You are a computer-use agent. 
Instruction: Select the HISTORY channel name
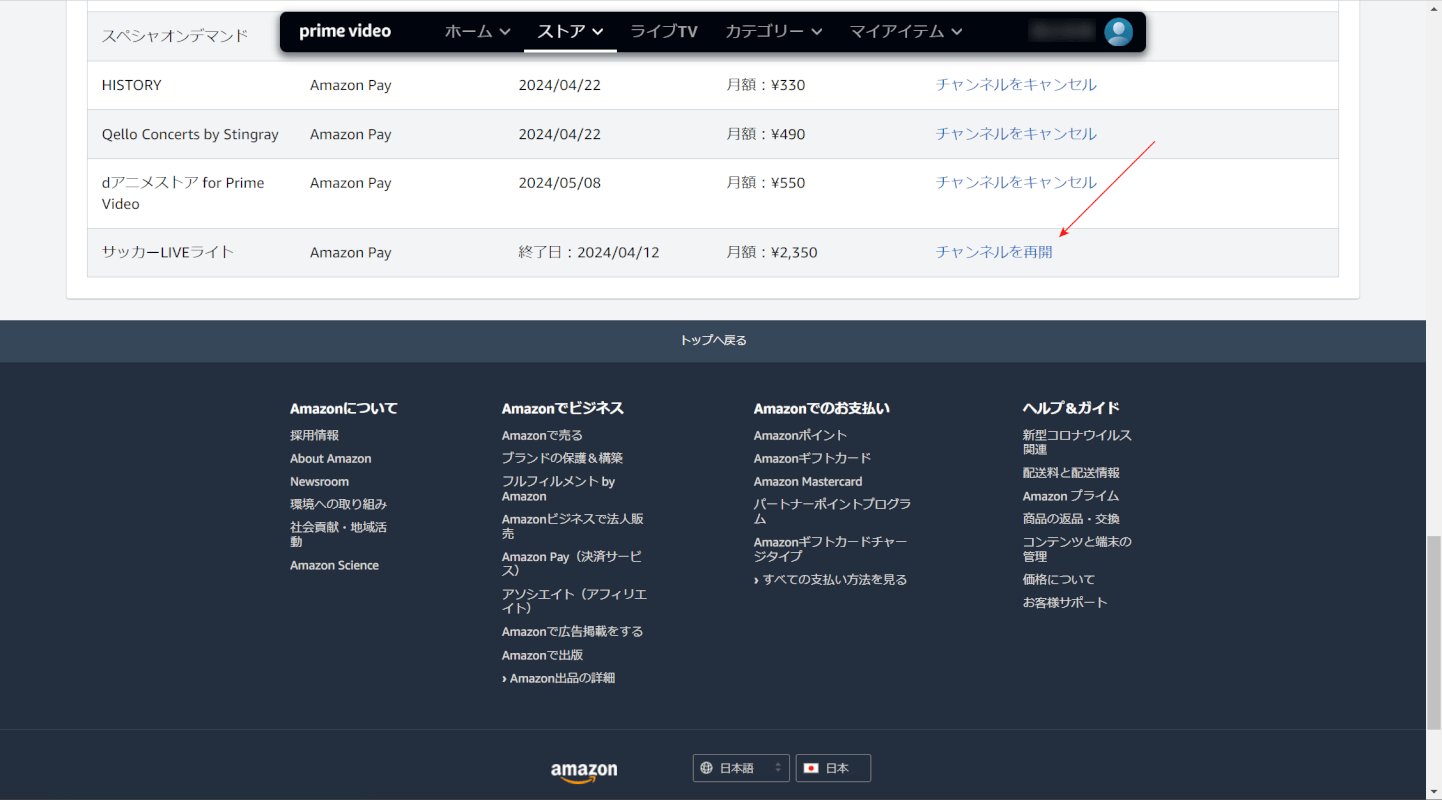point(131,85)
